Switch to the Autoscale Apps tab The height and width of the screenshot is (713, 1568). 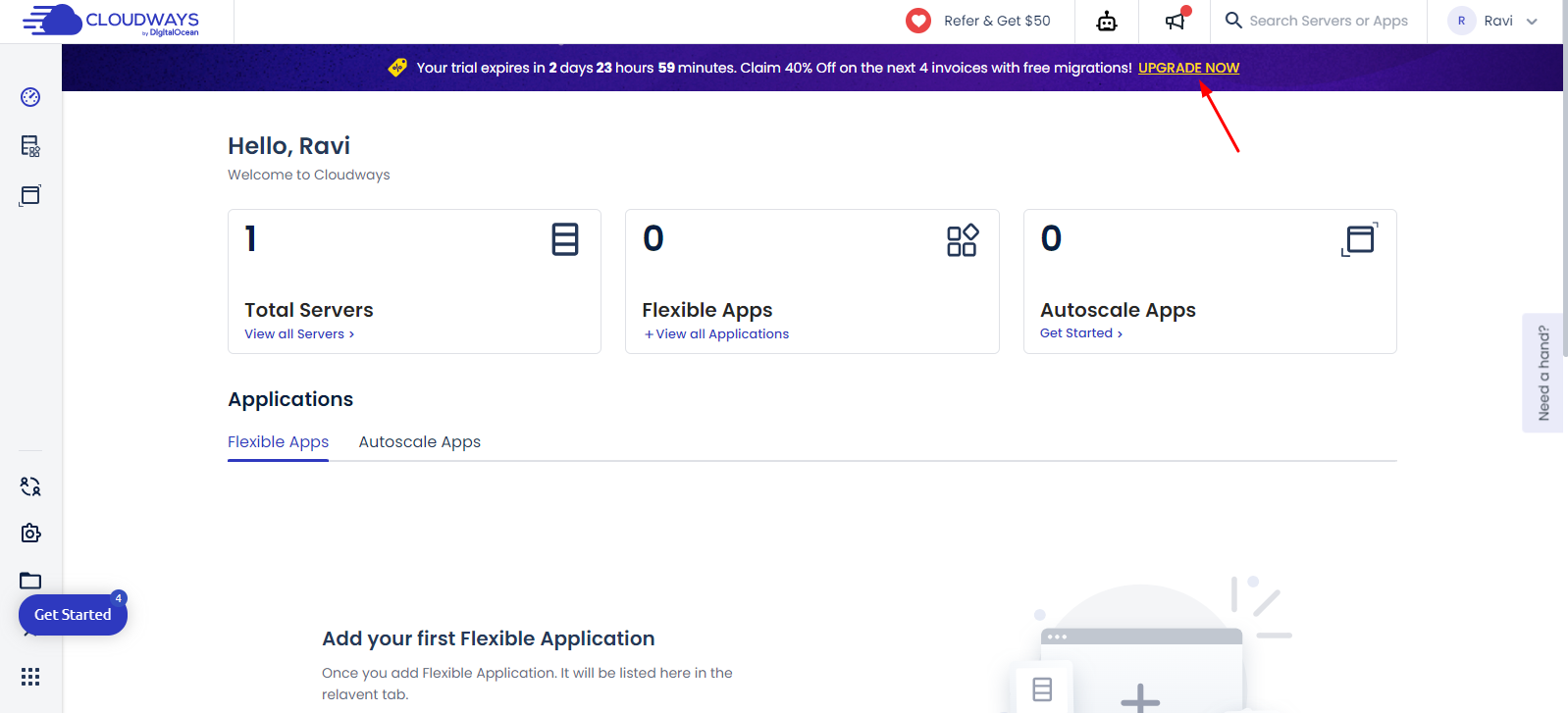(420, 442)
